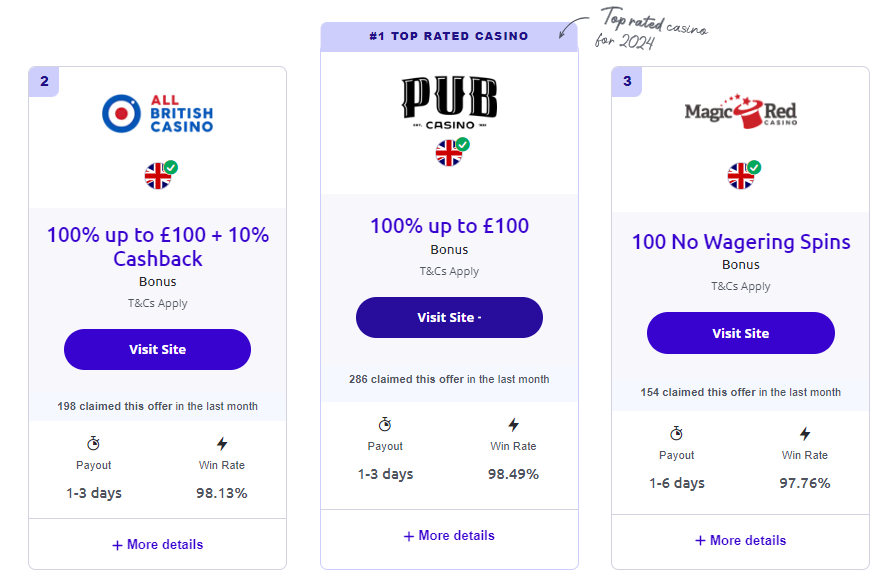This screenshot has height=585, width=885.
Task: Click the All British Casino logo
Action: (157, 113)
